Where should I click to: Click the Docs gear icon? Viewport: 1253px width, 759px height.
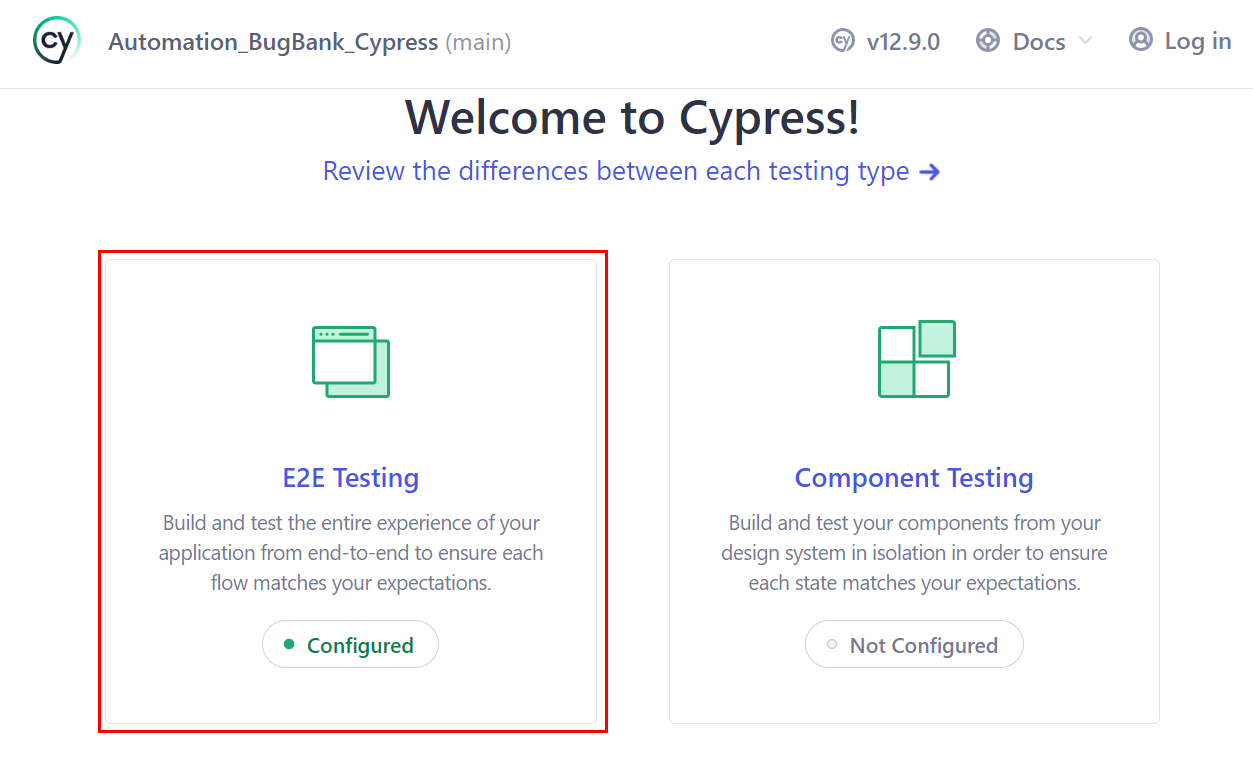tap(986, 41)
